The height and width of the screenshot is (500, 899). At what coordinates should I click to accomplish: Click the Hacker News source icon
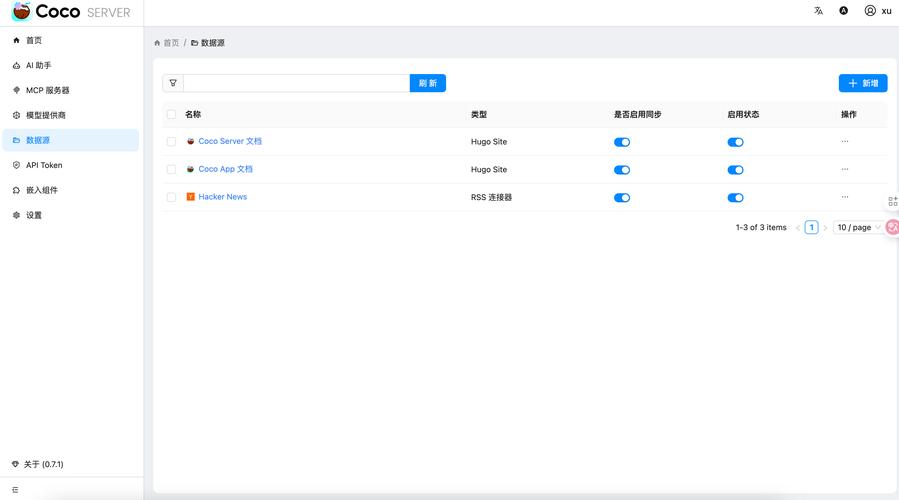[190, 197]
